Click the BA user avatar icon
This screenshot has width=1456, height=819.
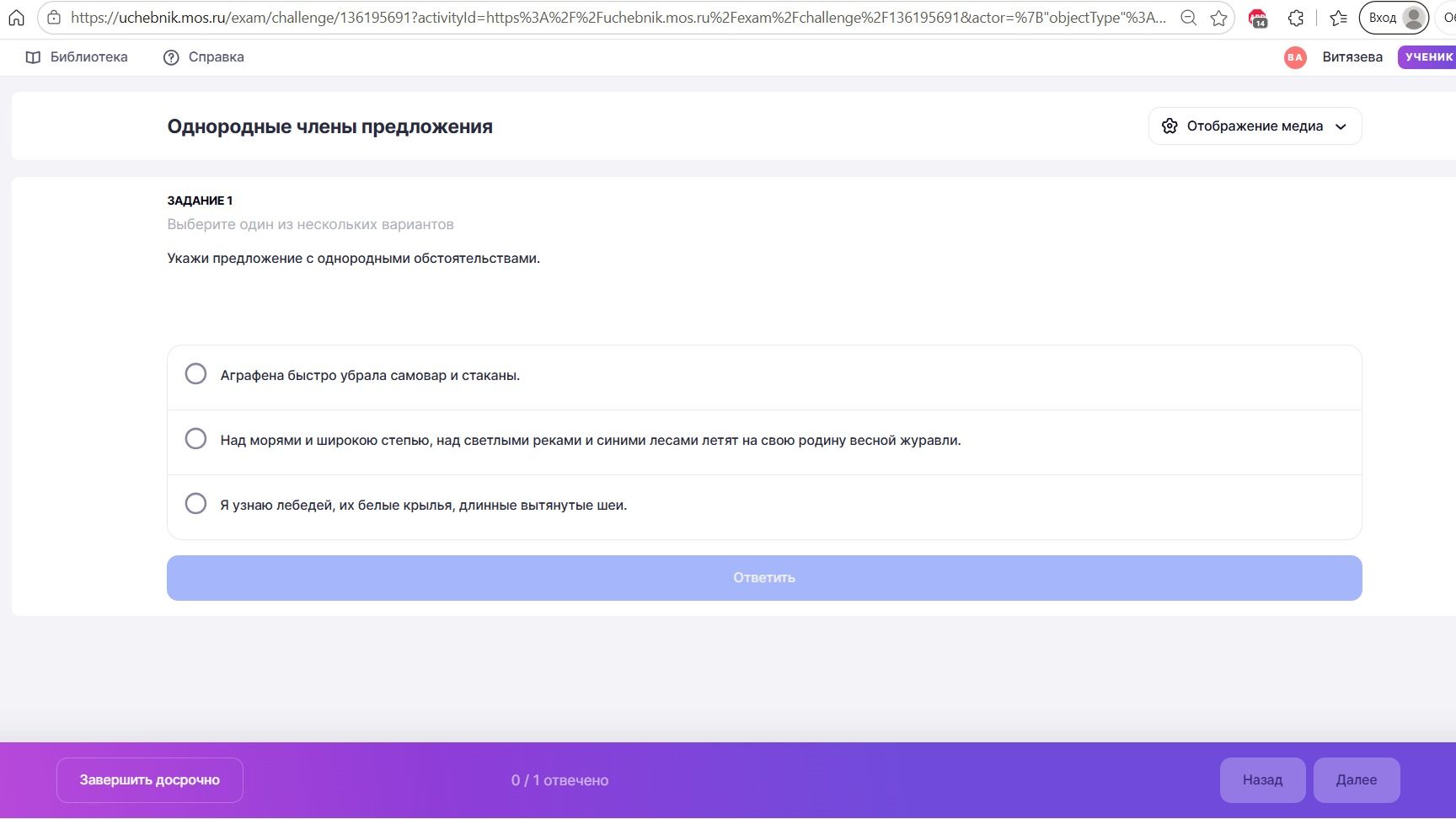(x=1295, y=57)
